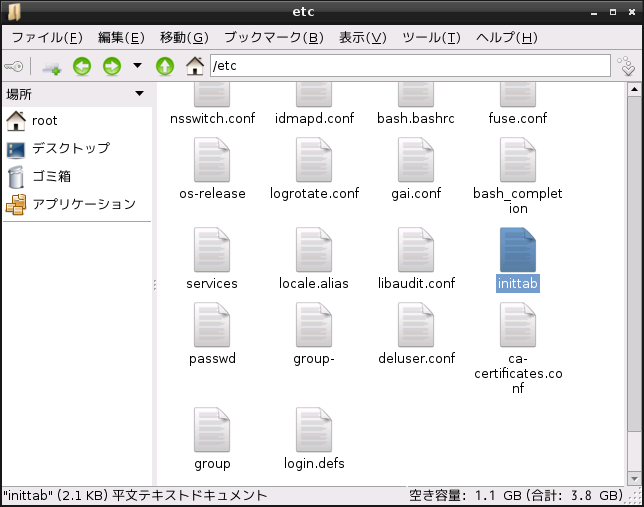Select root in the places list
The height and width of the screenshot is (507, 644).
(44, 120)
